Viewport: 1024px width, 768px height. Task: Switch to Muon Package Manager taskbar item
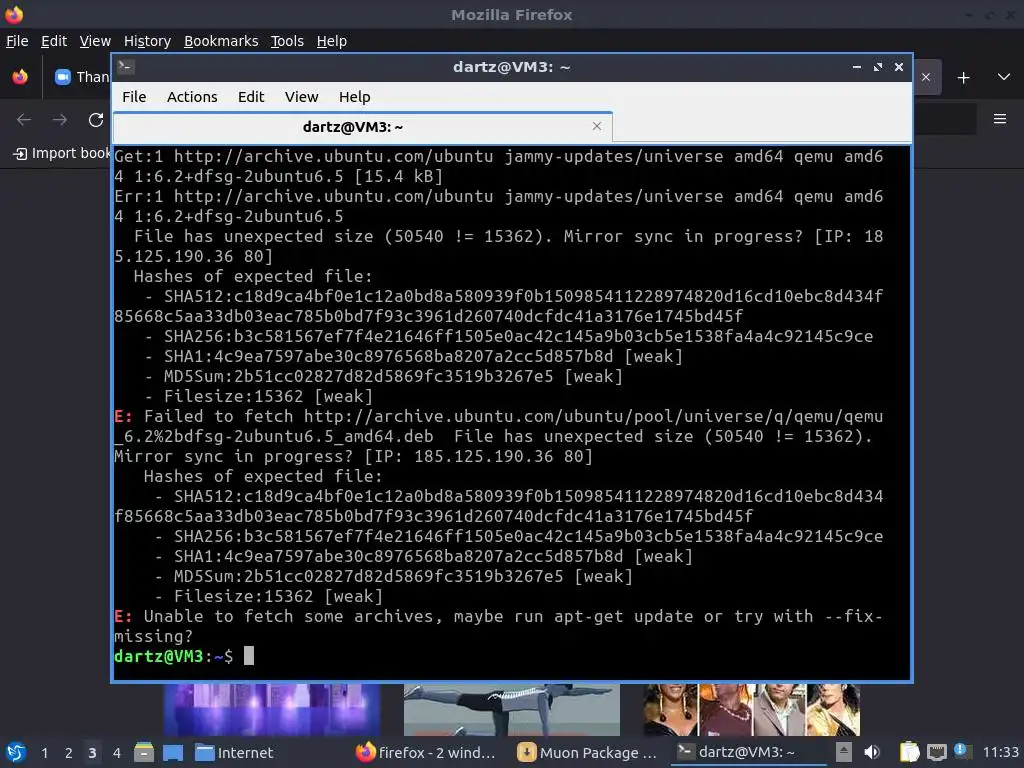(x=586, y=753)
